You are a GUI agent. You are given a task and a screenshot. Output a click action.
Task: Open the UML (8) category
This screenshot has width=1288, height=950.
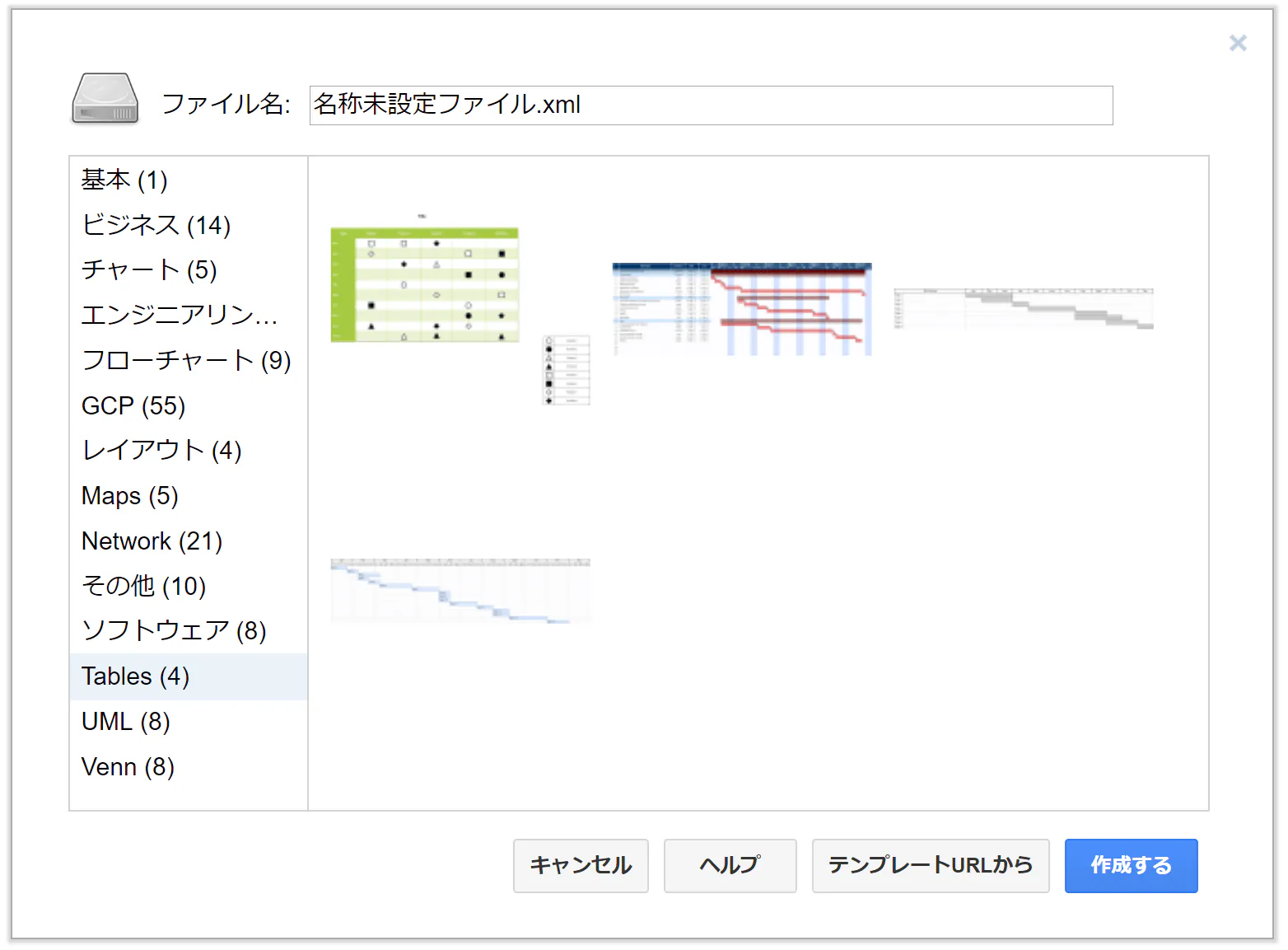click(x=189, y=722)
